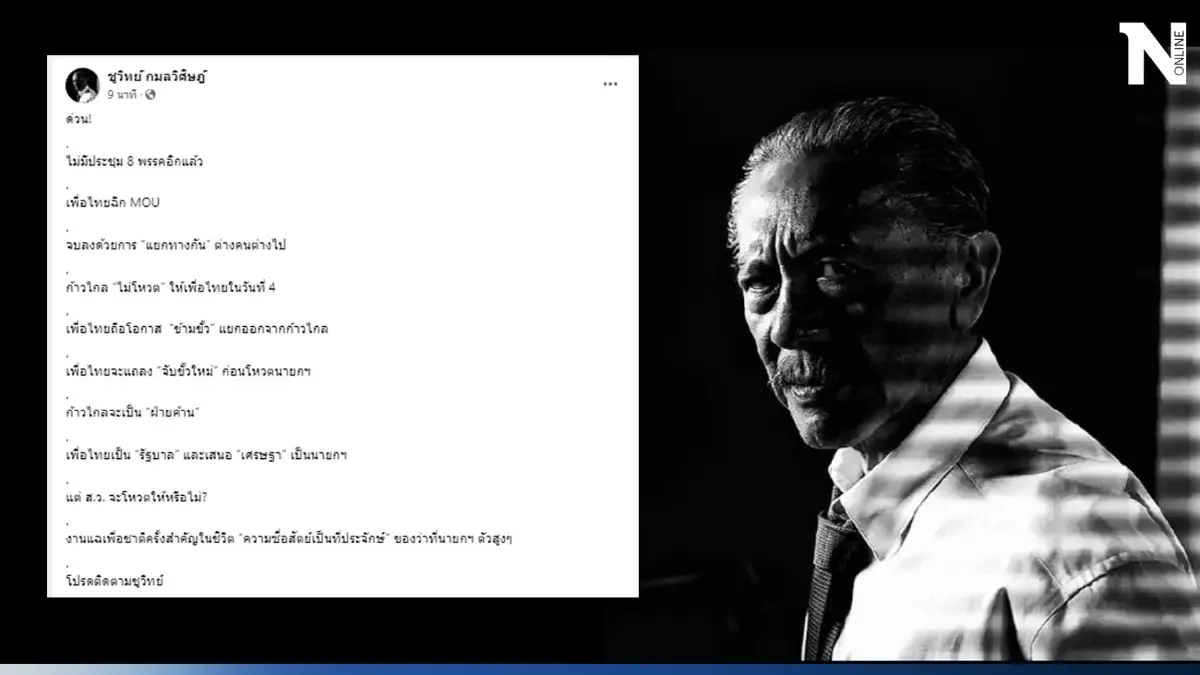Click the public globe privacy icon
1200x675 pixels.
(x=150, y=95)
